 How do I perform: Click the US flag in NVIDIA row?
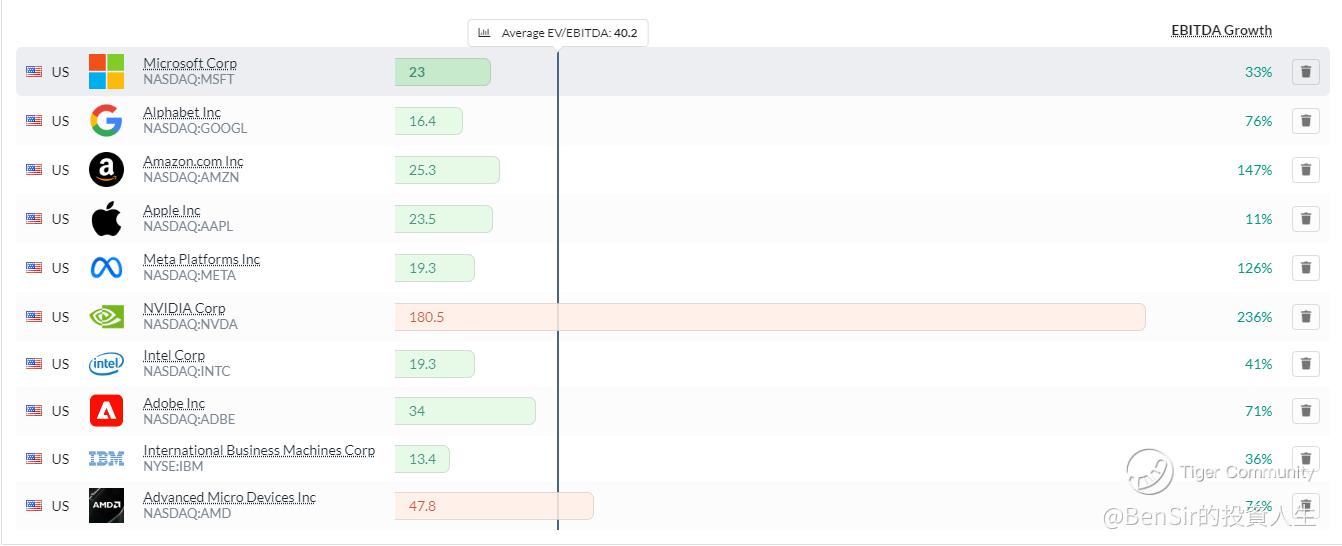point(34,317)
